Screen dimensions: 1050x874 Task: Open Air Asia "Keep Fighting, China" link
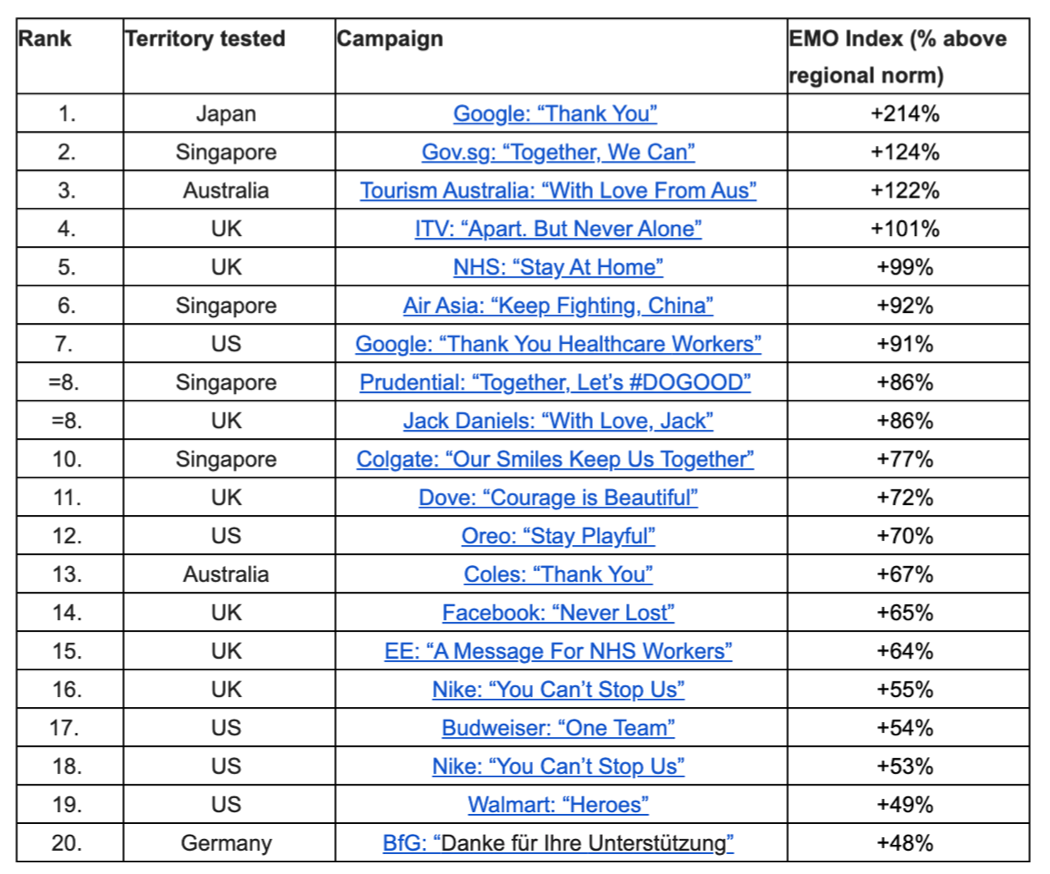pyautogui.click(x=558, y=305)
